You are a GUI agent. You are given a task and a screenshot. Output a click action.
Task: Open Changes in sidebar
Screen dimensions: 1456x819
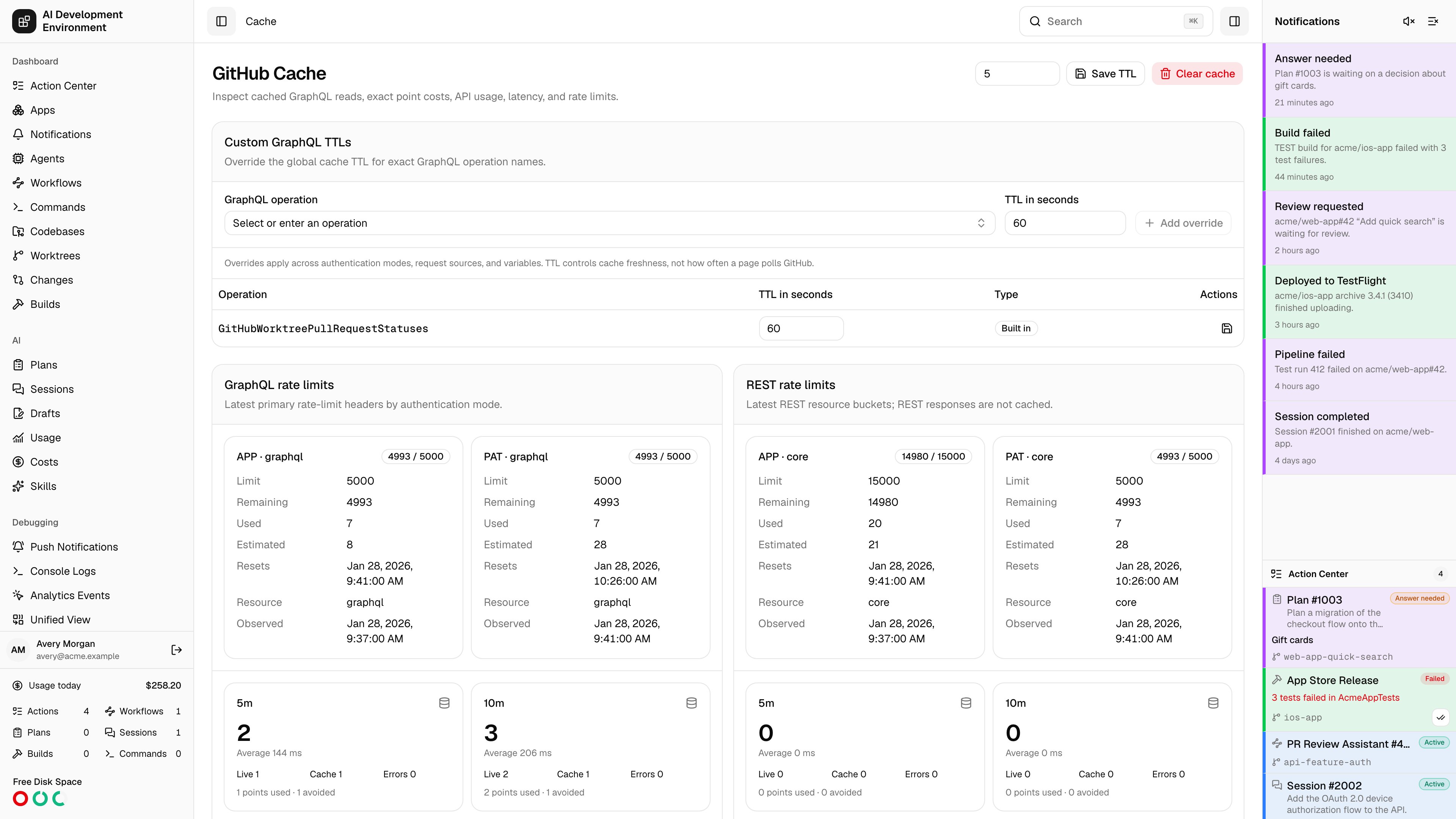point(97,280)
